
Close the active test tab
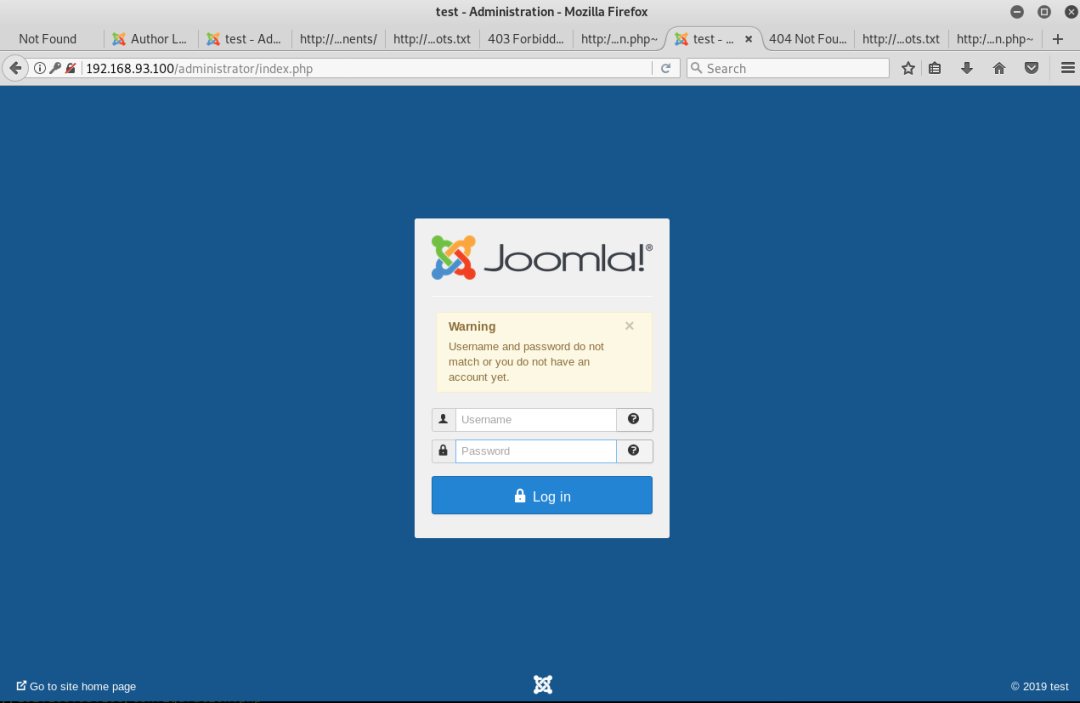point(749,39)
